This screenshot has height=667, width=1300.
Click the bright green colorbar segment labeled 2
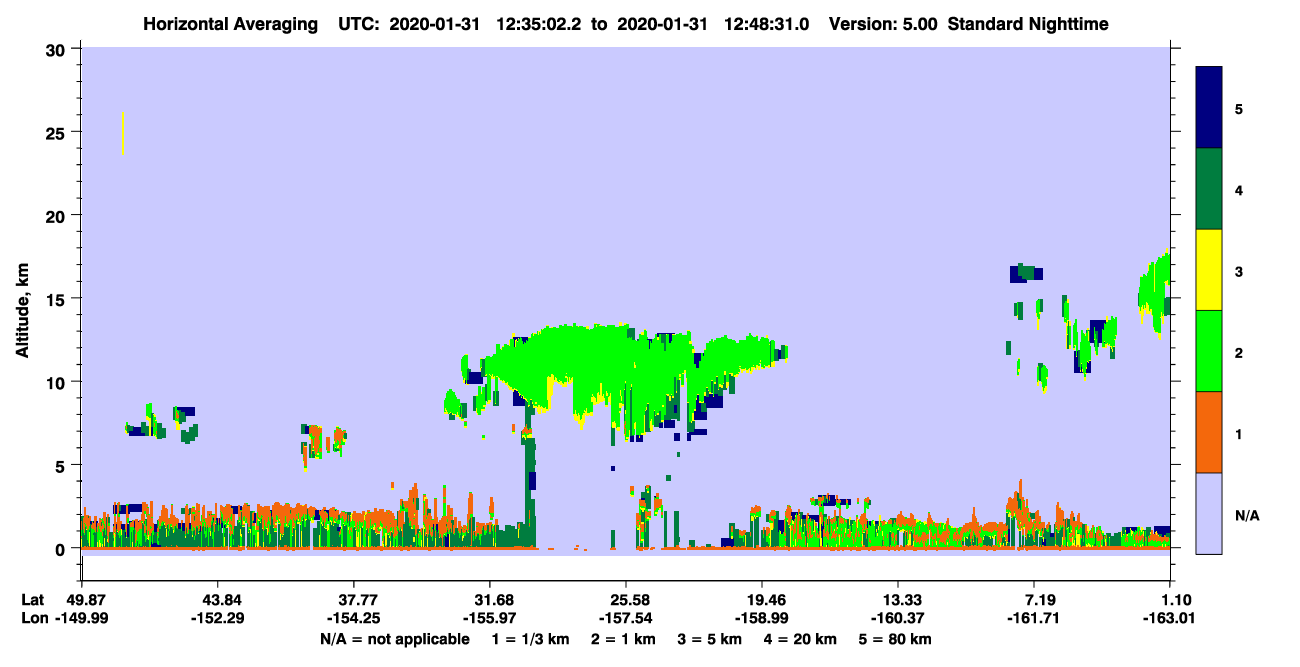pyautogui.click(x=1209, y=351)
